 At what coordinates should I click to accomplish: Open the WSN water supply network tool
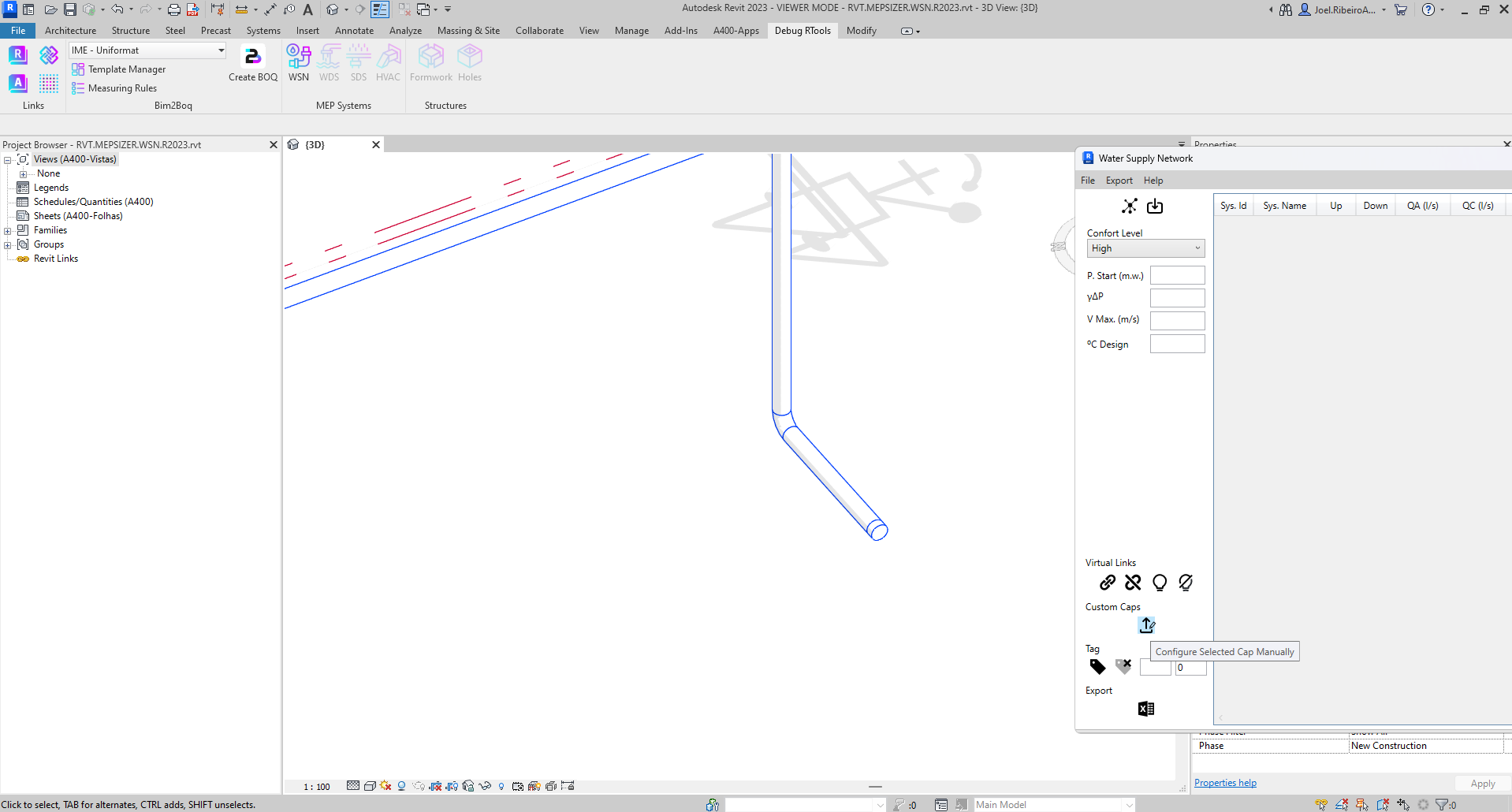point(299,63)
